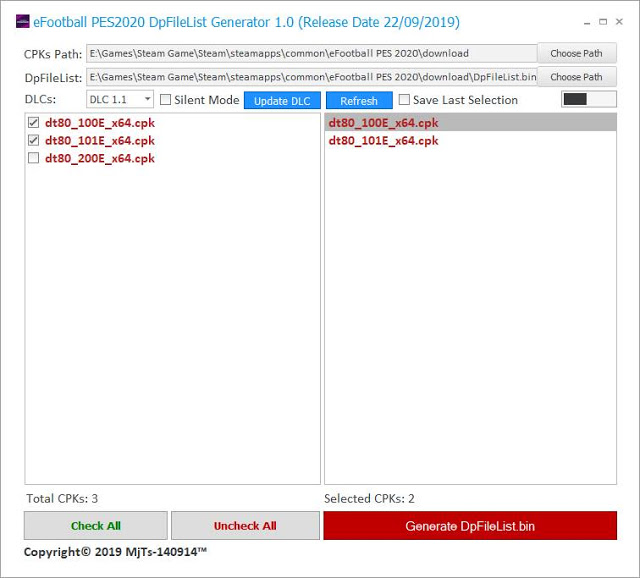Enable Silent Mode checkbox
Image resolution: width=640 pixels, height=578 pixels.
click(165, 100)
